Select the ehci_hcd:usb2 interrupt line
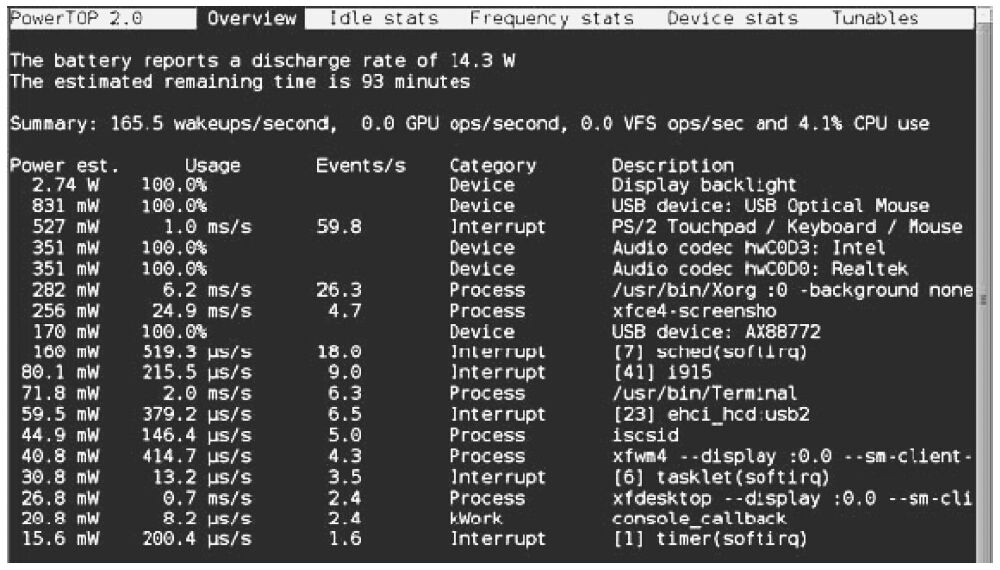This screenshot has width=1000, height=570. click(x=491, y=414)
